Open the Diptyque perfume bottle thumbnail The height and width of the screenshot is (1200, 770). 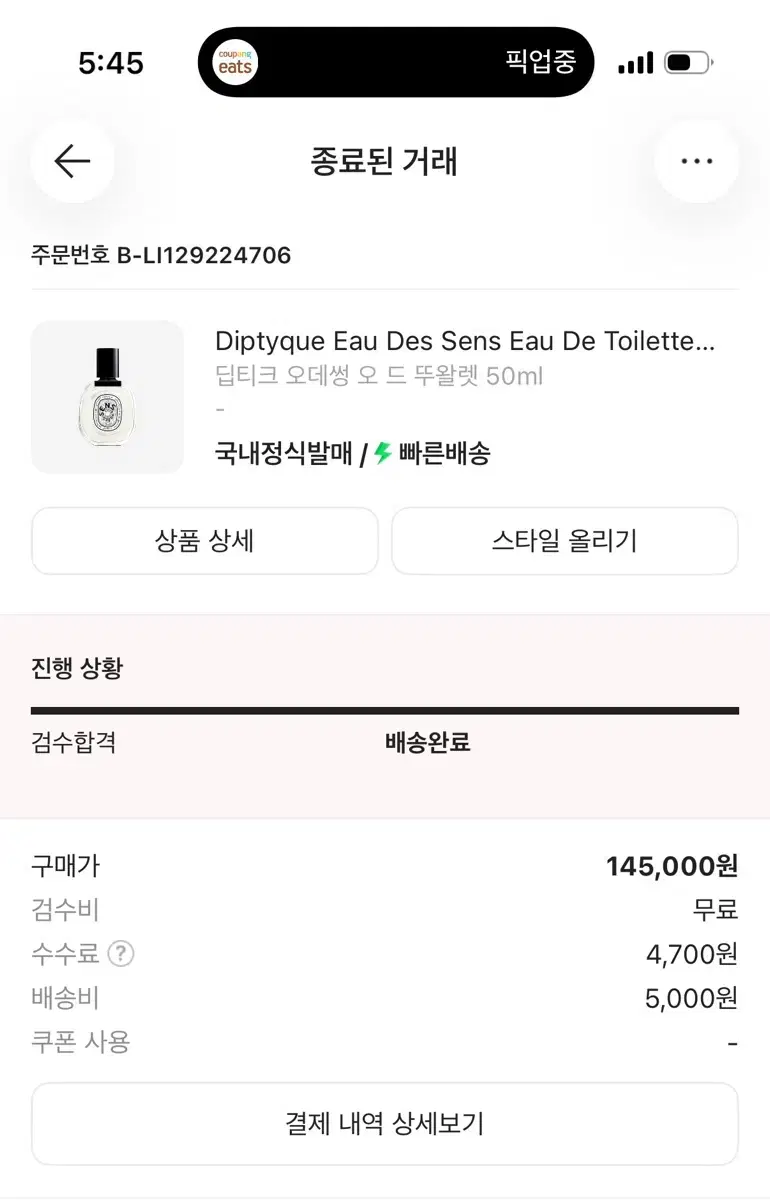coord(107,397)
